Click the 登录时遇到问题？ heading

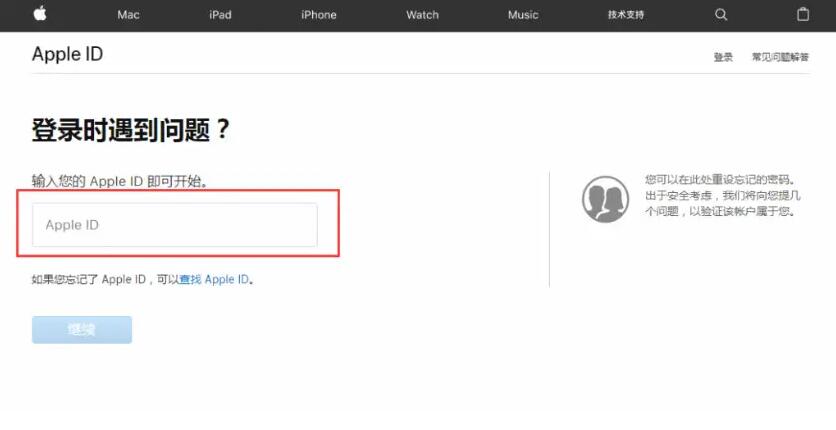(x=131, y=130)
